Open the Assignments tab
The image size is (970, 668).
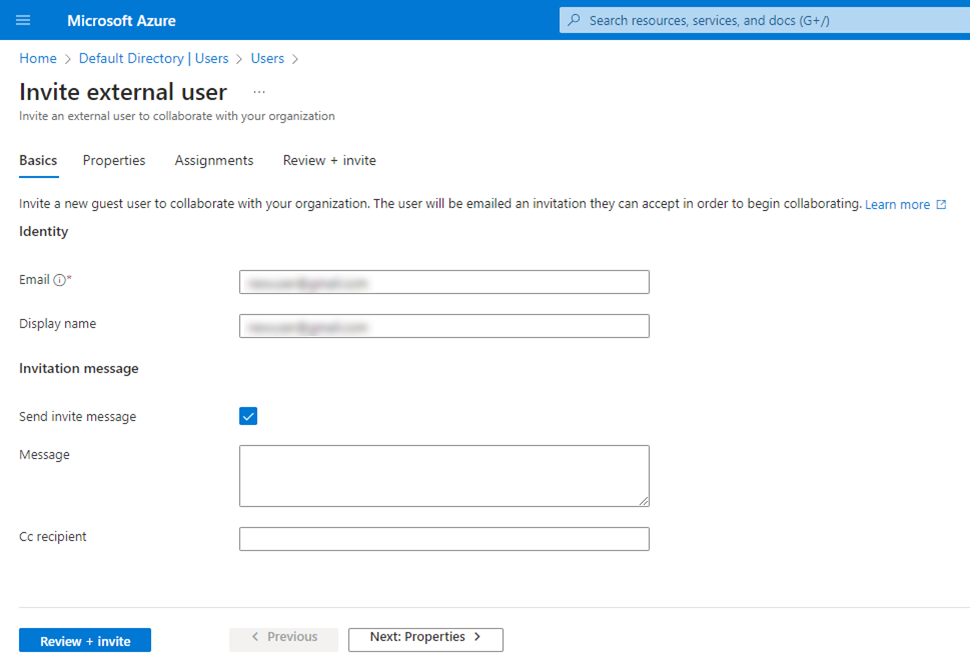[213, 160]
